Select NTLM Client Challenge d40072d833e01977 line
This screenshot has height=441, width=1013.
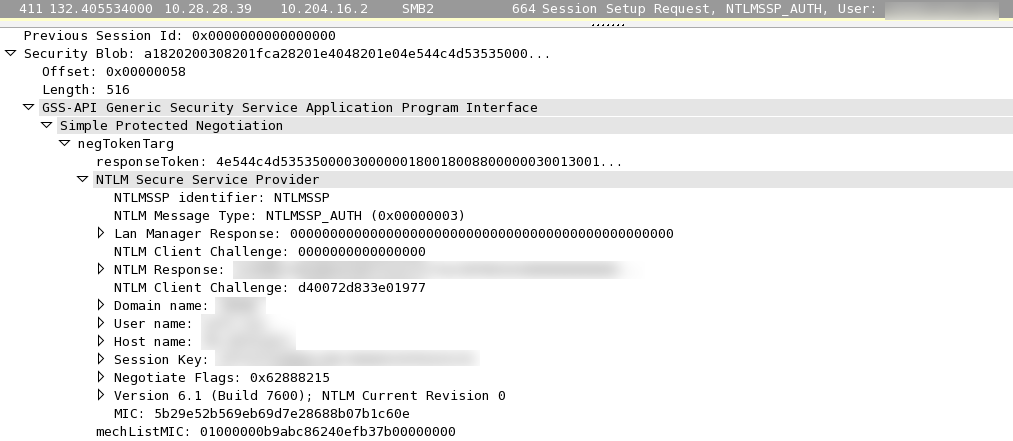[269, 287]
